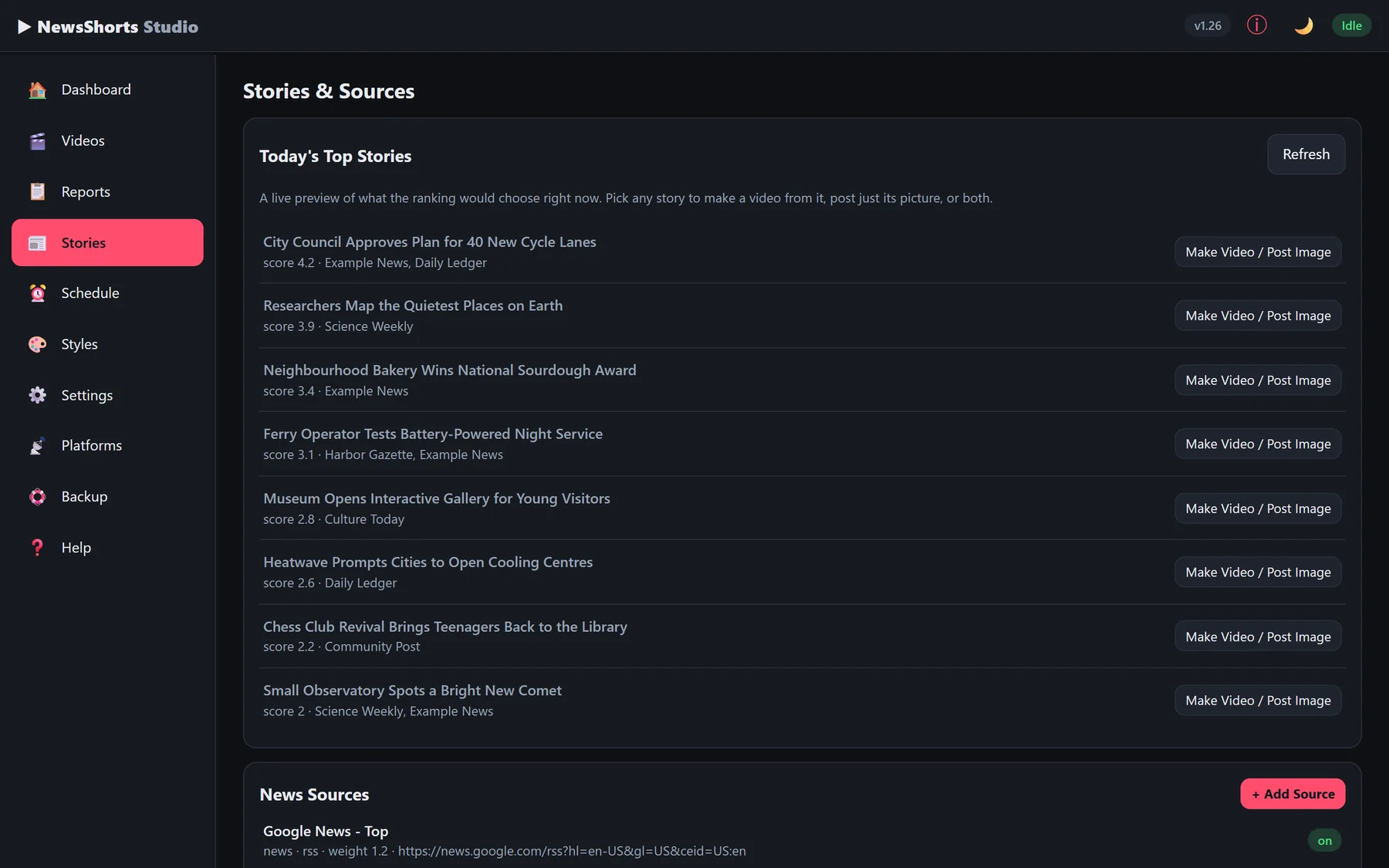Click the Stories newspaper icon
The width and height of the screenshot is (1389, 868).
pyautogui.click(x=37, y=243)
